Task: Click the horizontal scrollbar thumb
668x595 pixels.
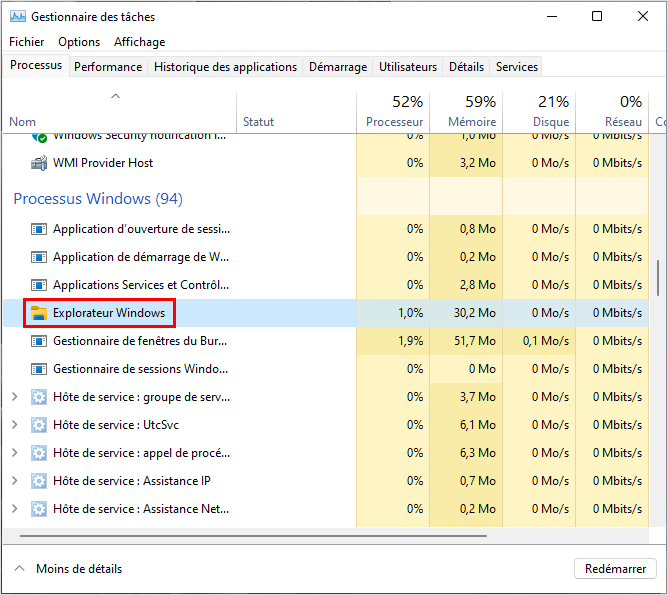Action: 253,536
